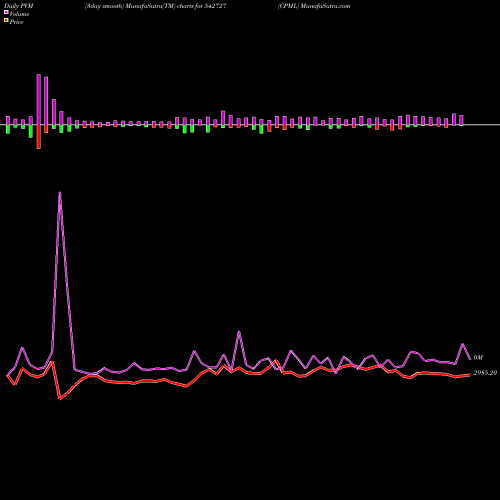Click the 'Daily PVM' title text
The width and height of the screenshot is (500, 500).
click(19, 6)
